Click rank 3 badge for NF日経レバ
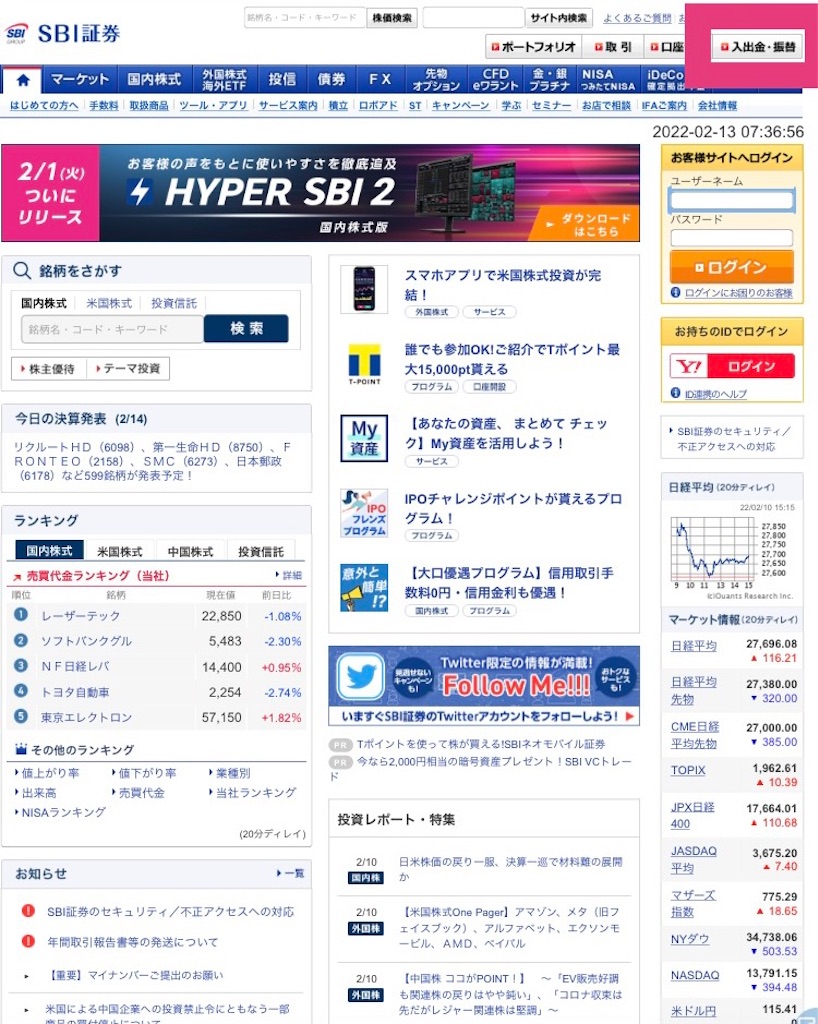This screenshot has height=1024, width=818. (x=21, y=665)
